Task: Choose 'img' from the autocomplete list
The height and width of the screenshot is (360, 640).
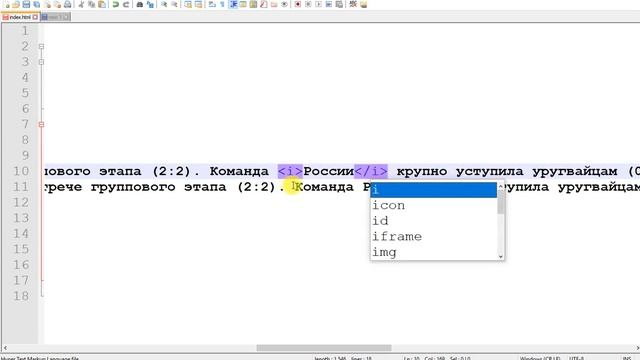Action: coord(433,252)
